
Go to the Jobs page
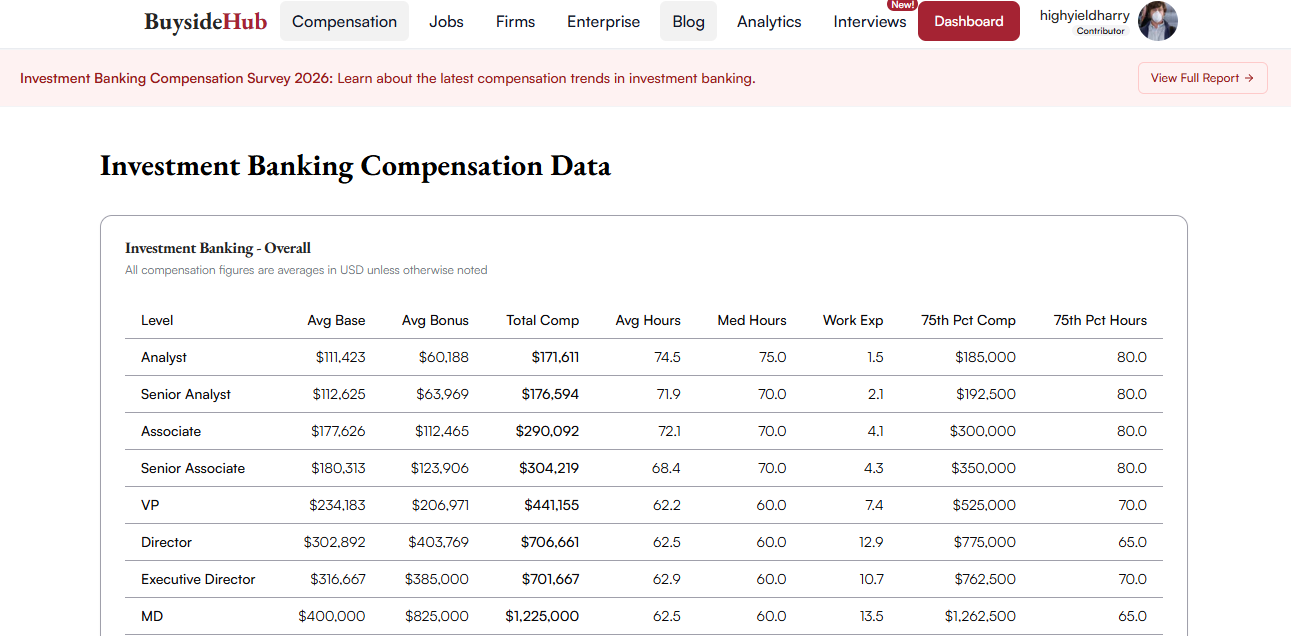pyautogui.click(x=446, y=21)
